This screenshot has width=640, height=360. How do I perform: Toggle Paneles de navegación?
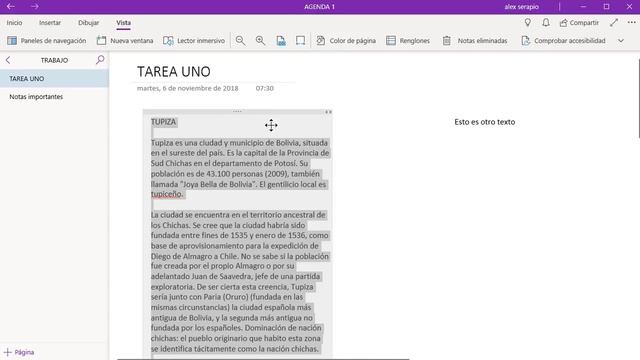47,41
